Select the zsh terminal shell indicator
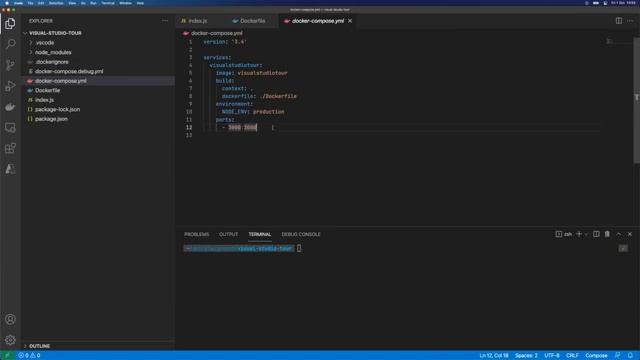This screenshot has height=360, width=640. pyautogui.click(x=564, y=234)
